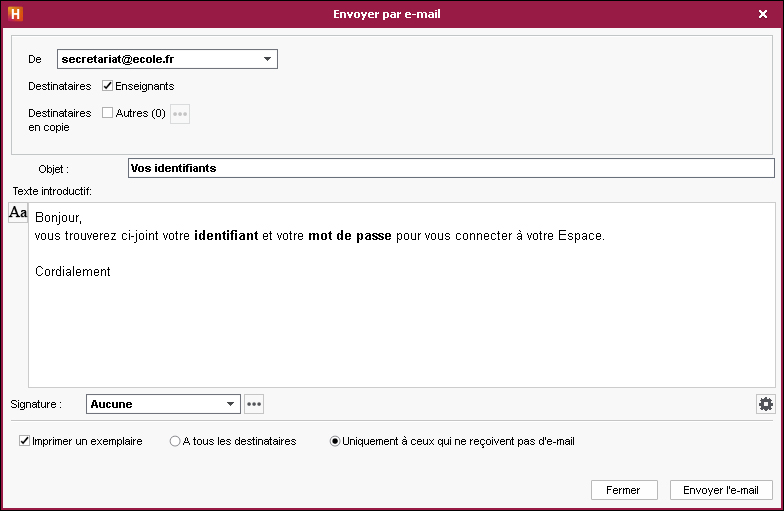Open the Signature dropdown arrow
This screenshot has width=784, height=511.
230,404
